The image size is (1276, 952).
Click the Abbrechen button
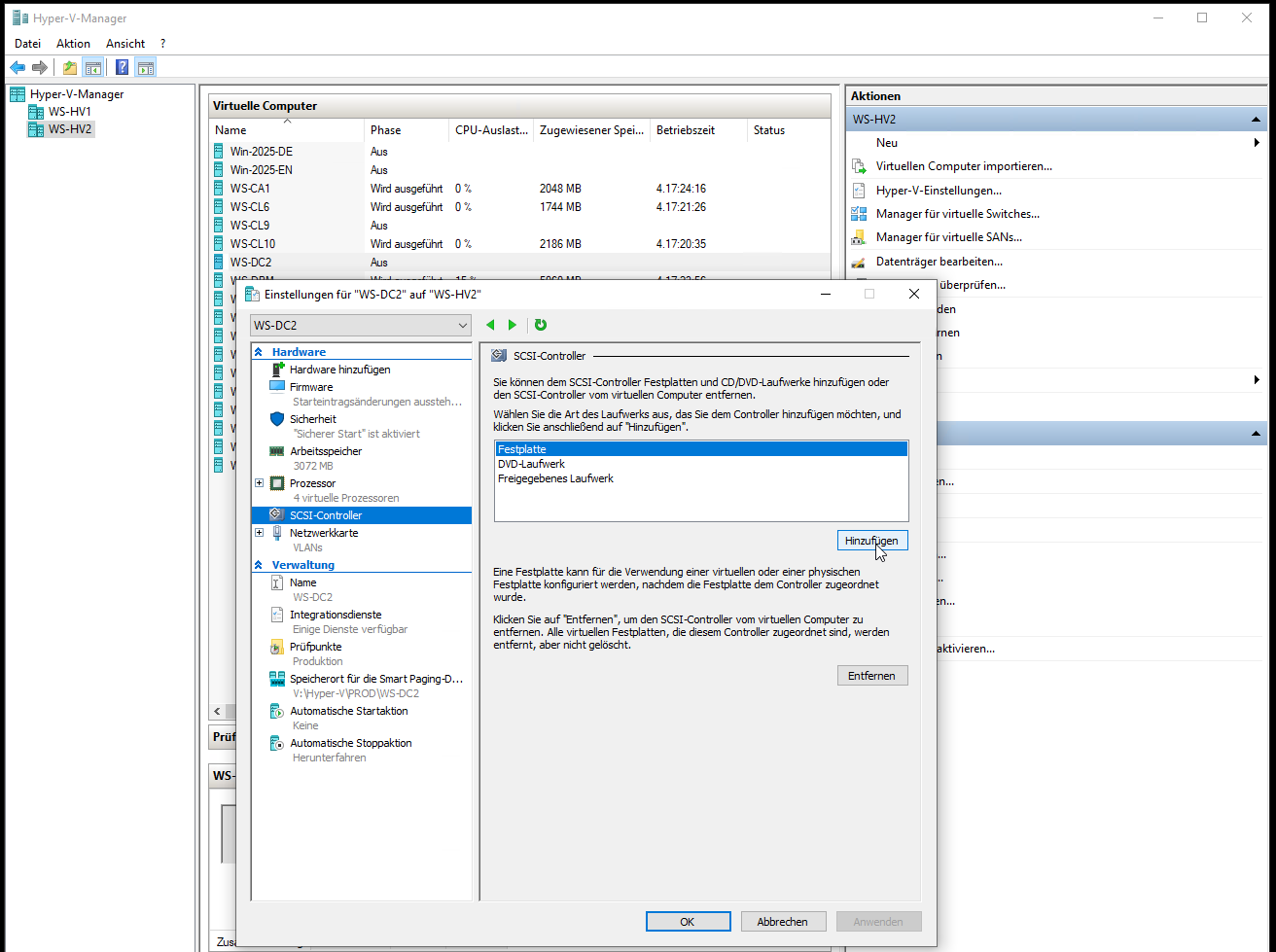(783, 922)
